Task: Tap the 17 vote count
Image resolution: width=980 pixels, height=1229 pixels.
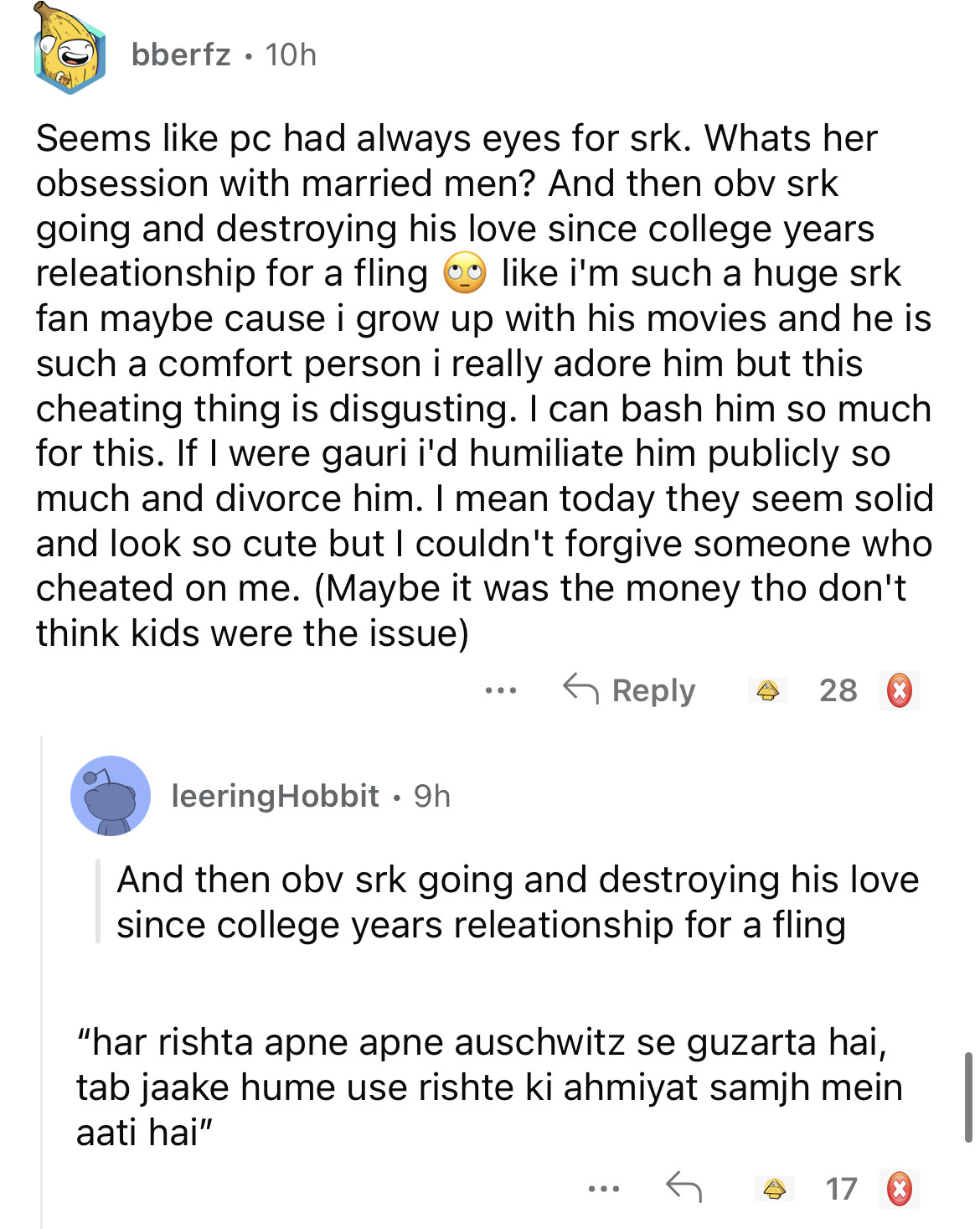Action: [841, 1189]
